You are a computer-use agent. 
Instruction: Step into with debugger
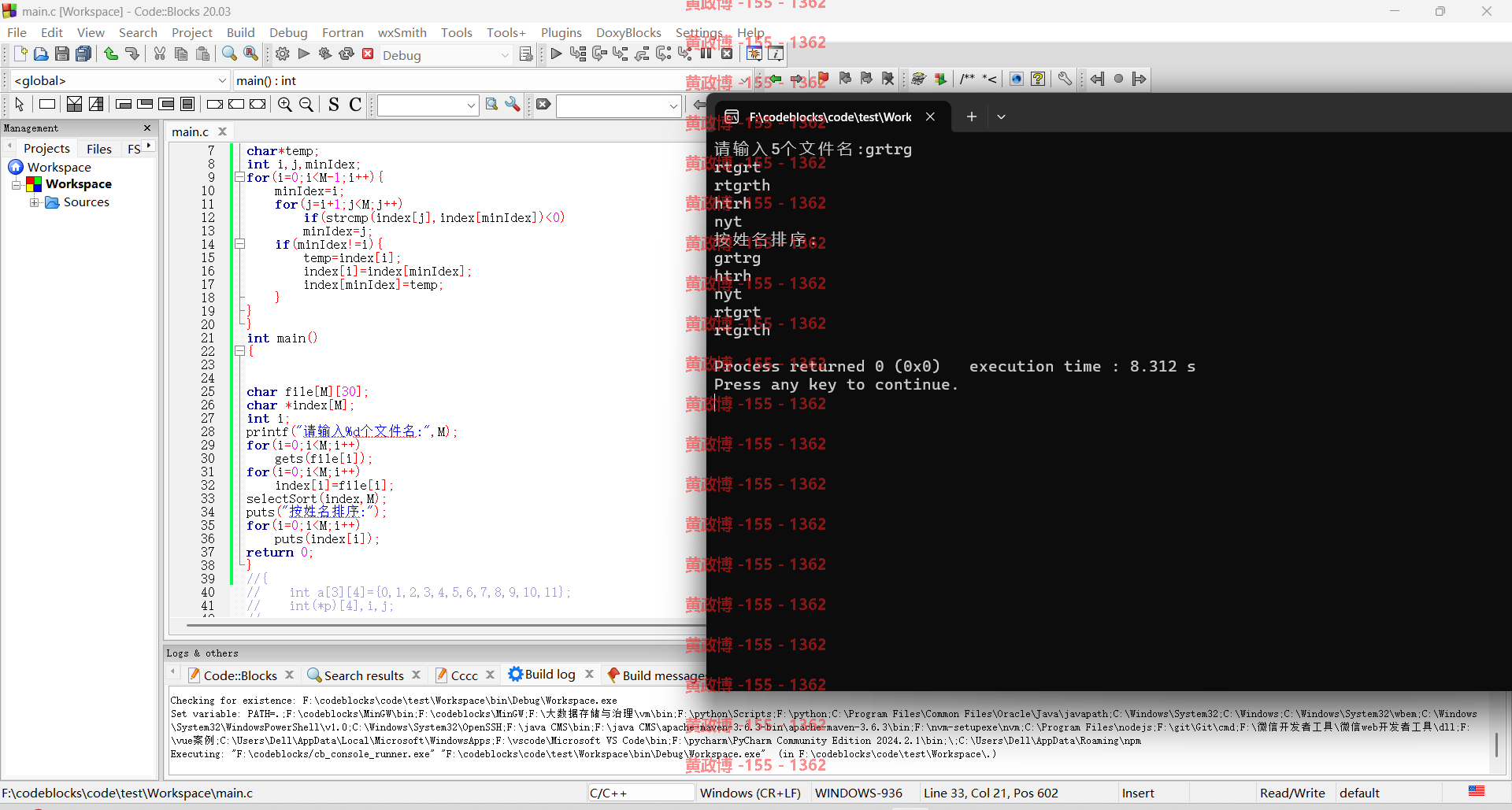621,54
